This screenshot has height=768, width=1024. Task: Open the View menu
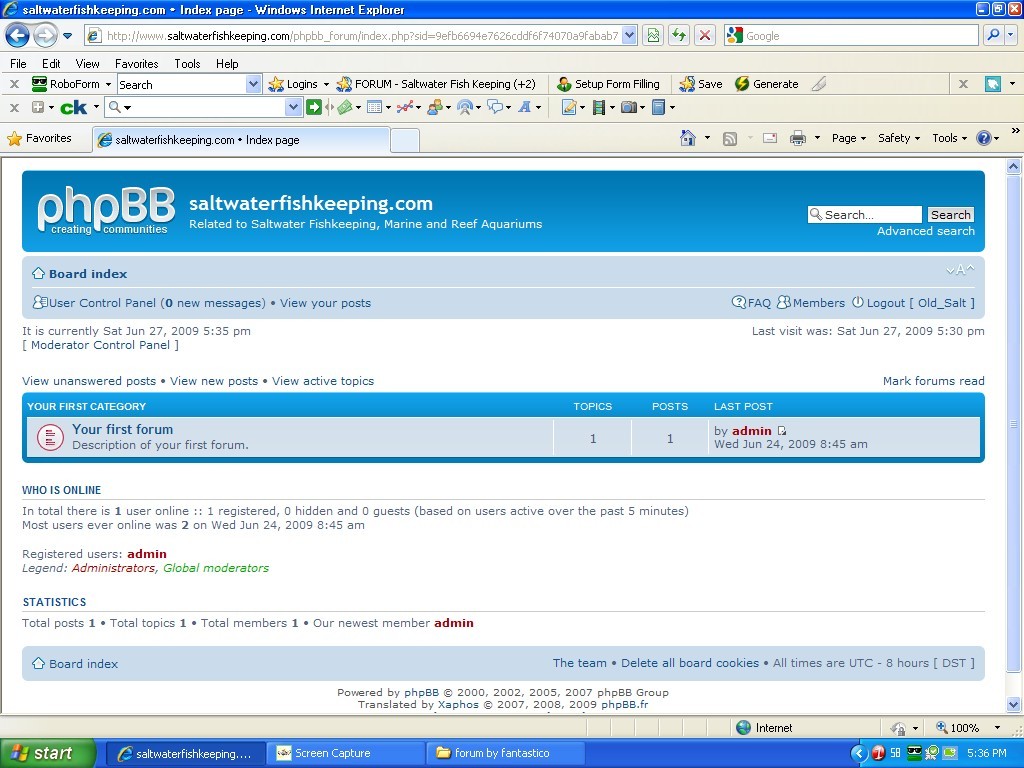point(88,63)
